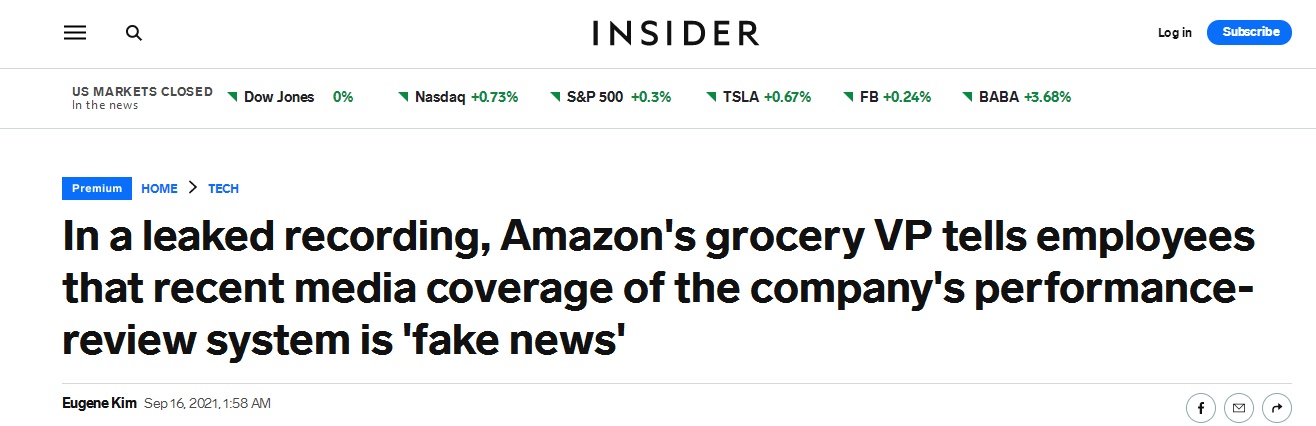Click the BABA triangle indicator icon
Viewport: 1316px width, 426px height.
coord(968,96)
